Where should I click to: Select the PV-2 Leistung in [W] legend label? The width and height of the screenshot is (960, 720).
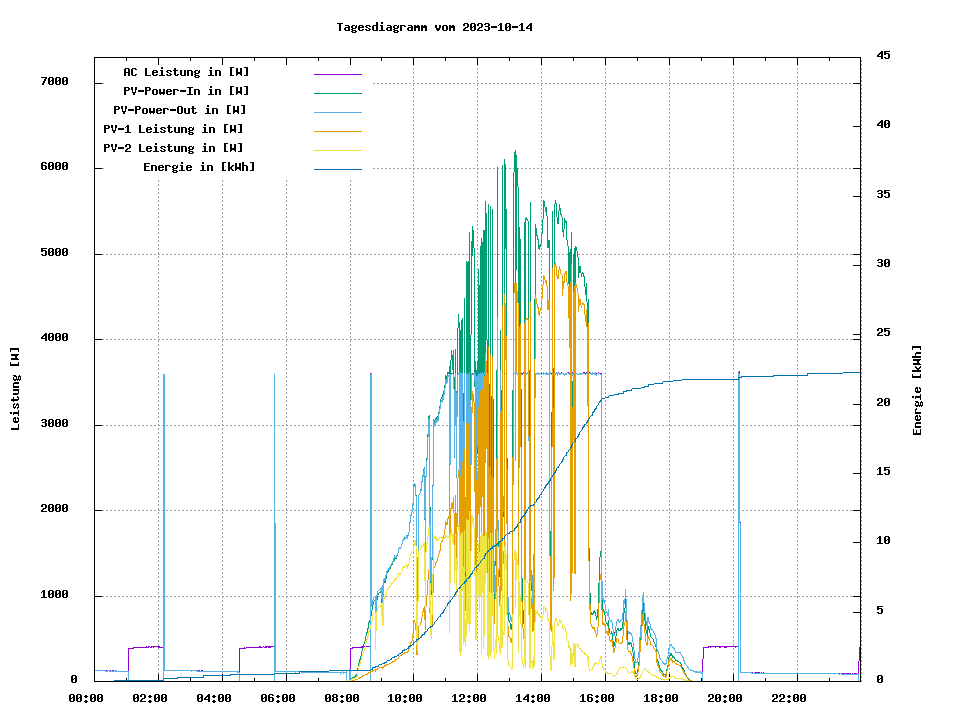coord(173,148)
